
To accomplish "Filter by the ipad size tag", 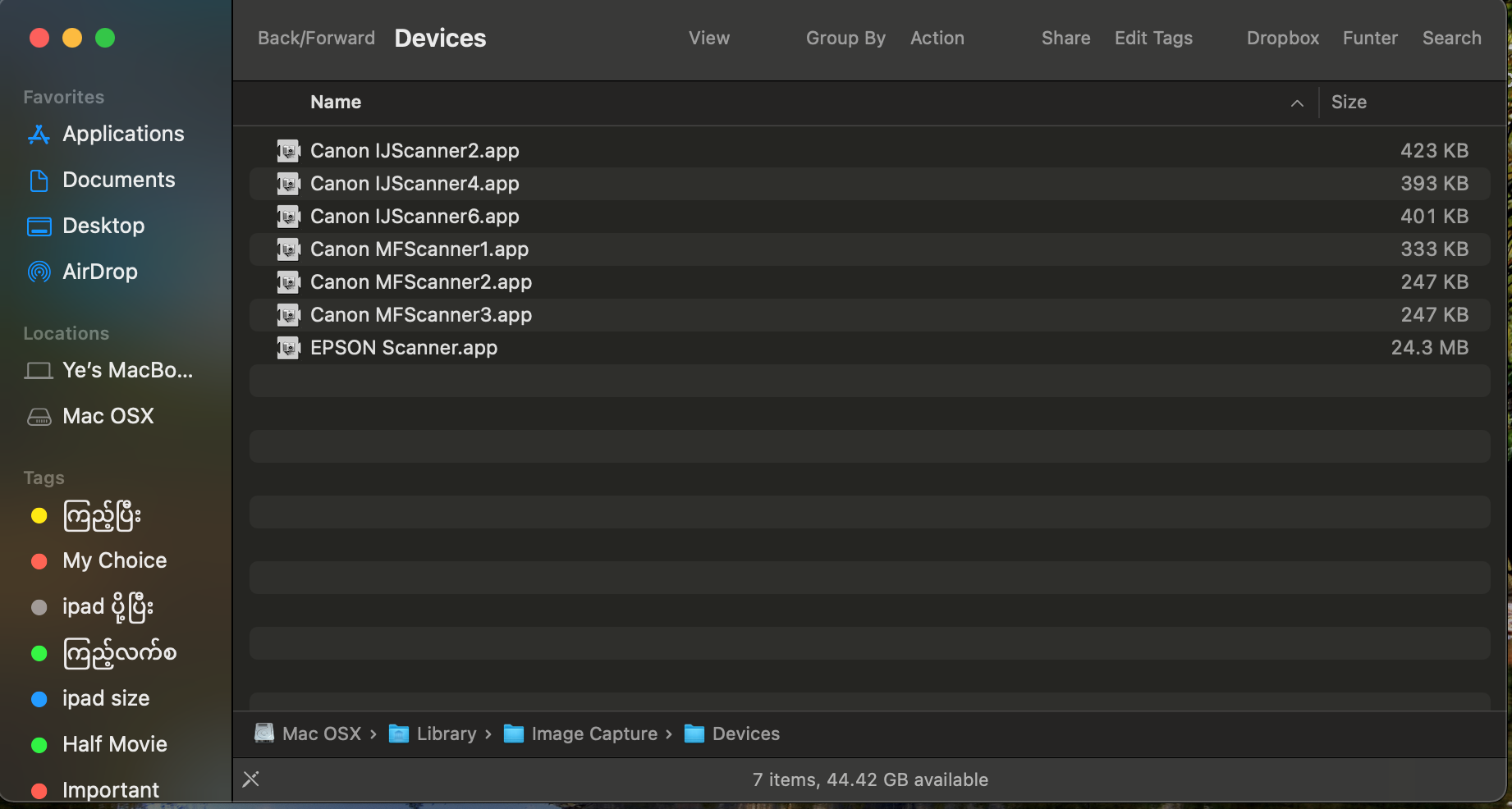I will 106,699.
